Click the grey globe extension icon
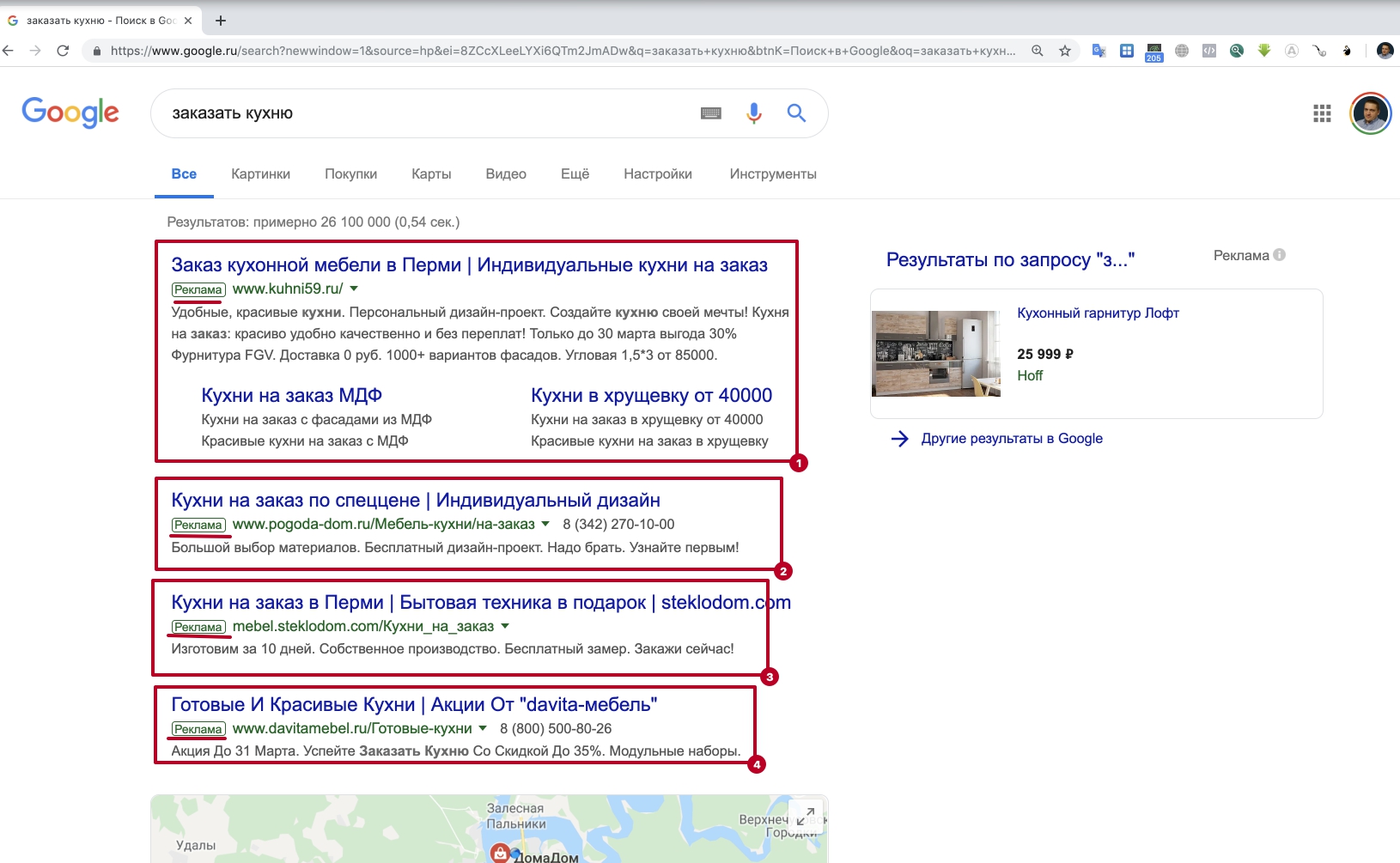Image resolution: width=1400 pixels, height=863 pixels. tap(1182, 51)
